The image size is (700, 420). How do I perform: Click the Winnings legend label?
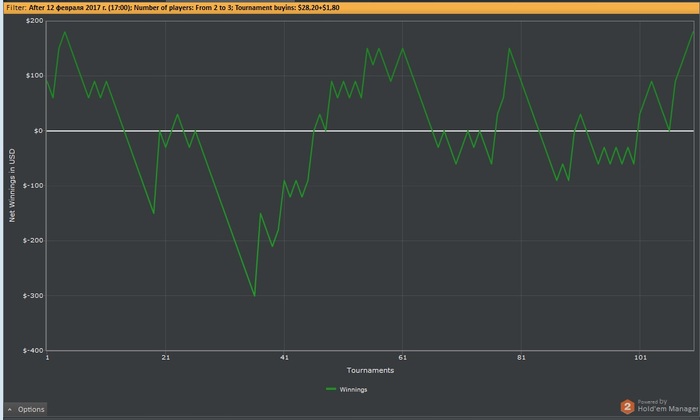pos(353,390)
